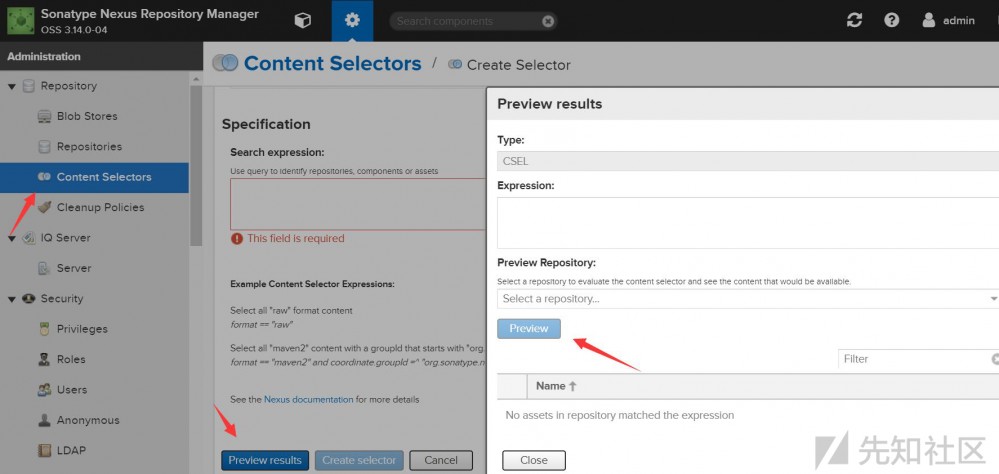Click the Browse cube icon in header
Screen dimensions: 999x474
pos(302,20)
